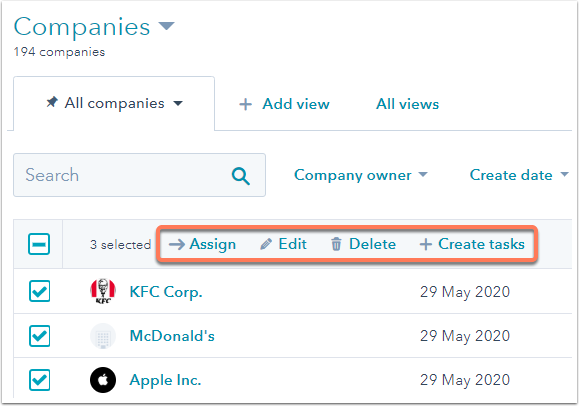The width and height of the screenshot is (579, 406).
Task: Click the magnifying glass search icon
Action: pos(241,176)
